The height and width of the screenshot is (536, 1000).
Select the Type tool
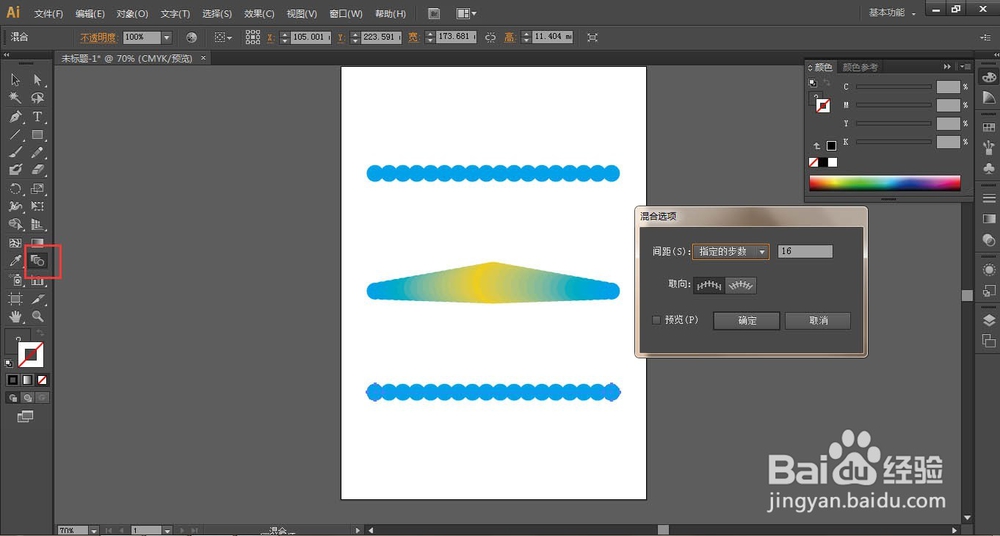(38, 116)
